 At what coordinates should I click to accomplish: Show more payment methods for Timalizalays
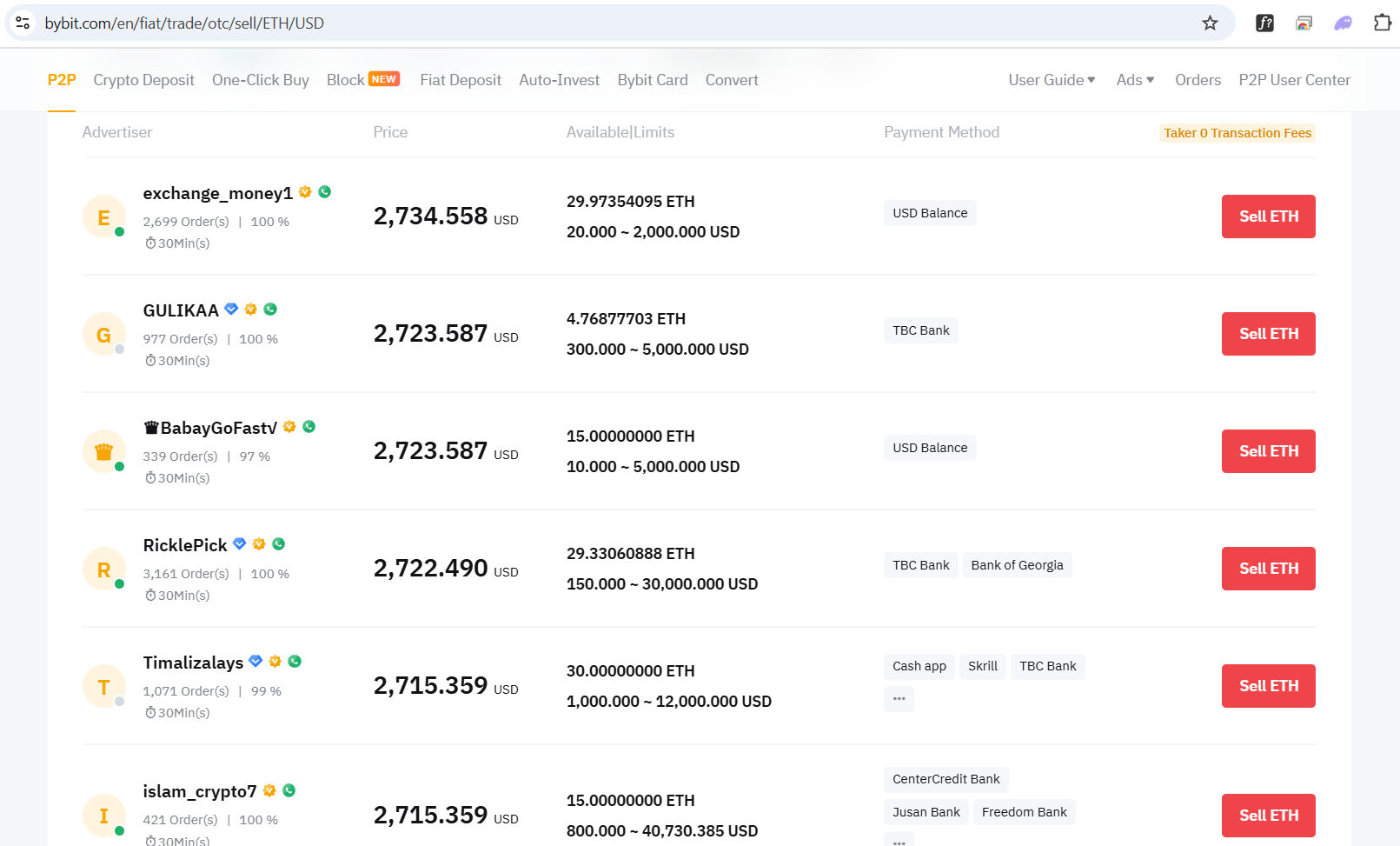click(899, 699)
